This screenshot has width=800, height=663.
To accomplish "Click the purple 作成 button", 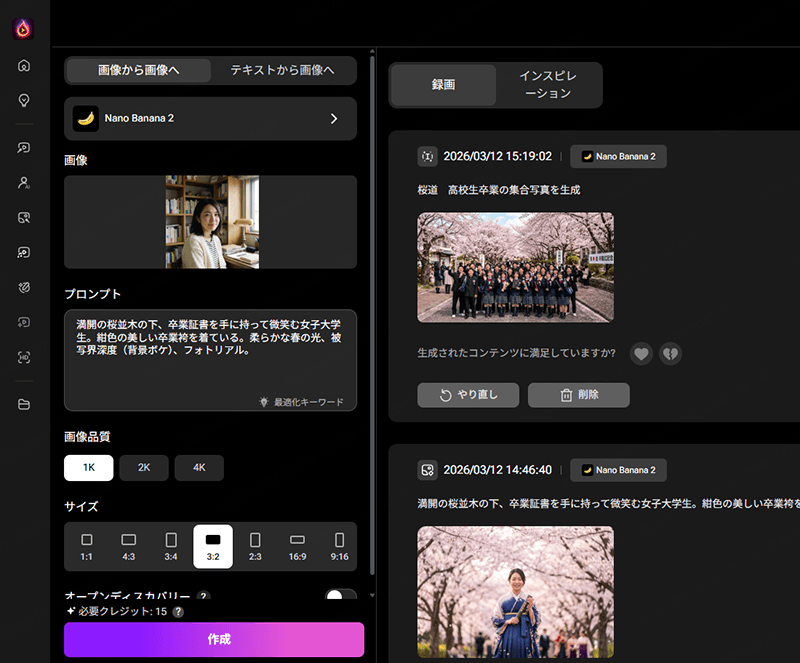I will pos(214,639).
